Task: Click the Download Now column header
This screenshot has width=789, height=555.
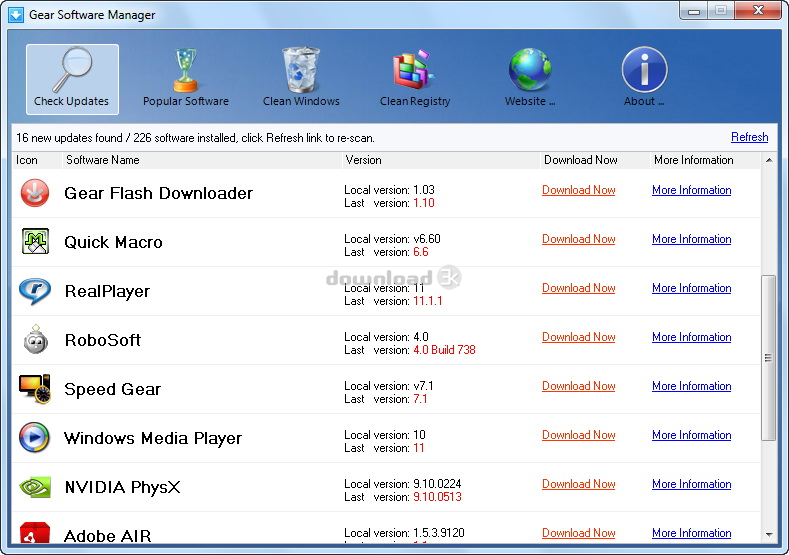Action: pyautogui.click(x=595, y=160)
